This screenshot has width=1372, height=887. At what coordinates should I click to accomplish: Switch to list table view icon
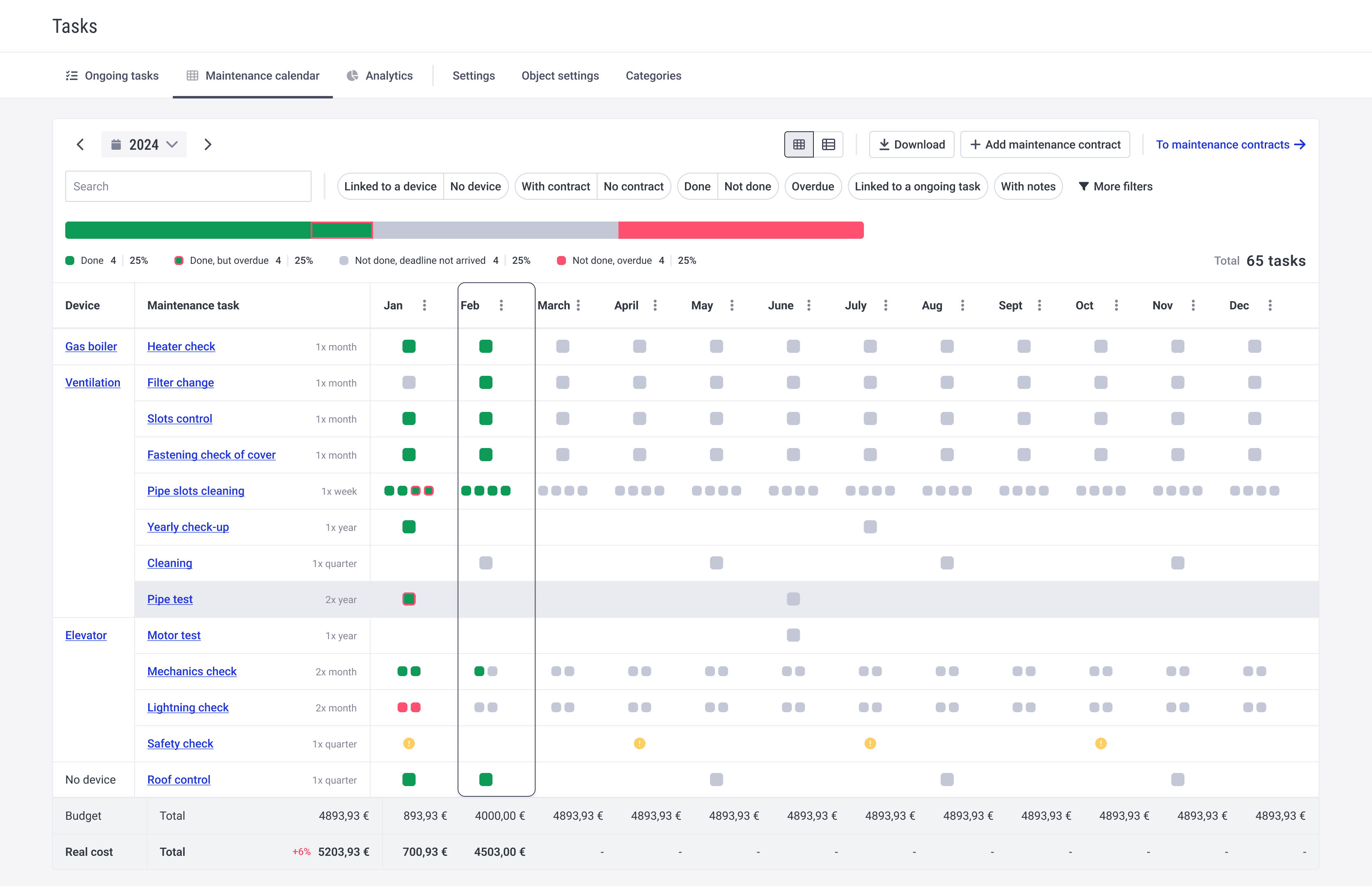[828, 144]
